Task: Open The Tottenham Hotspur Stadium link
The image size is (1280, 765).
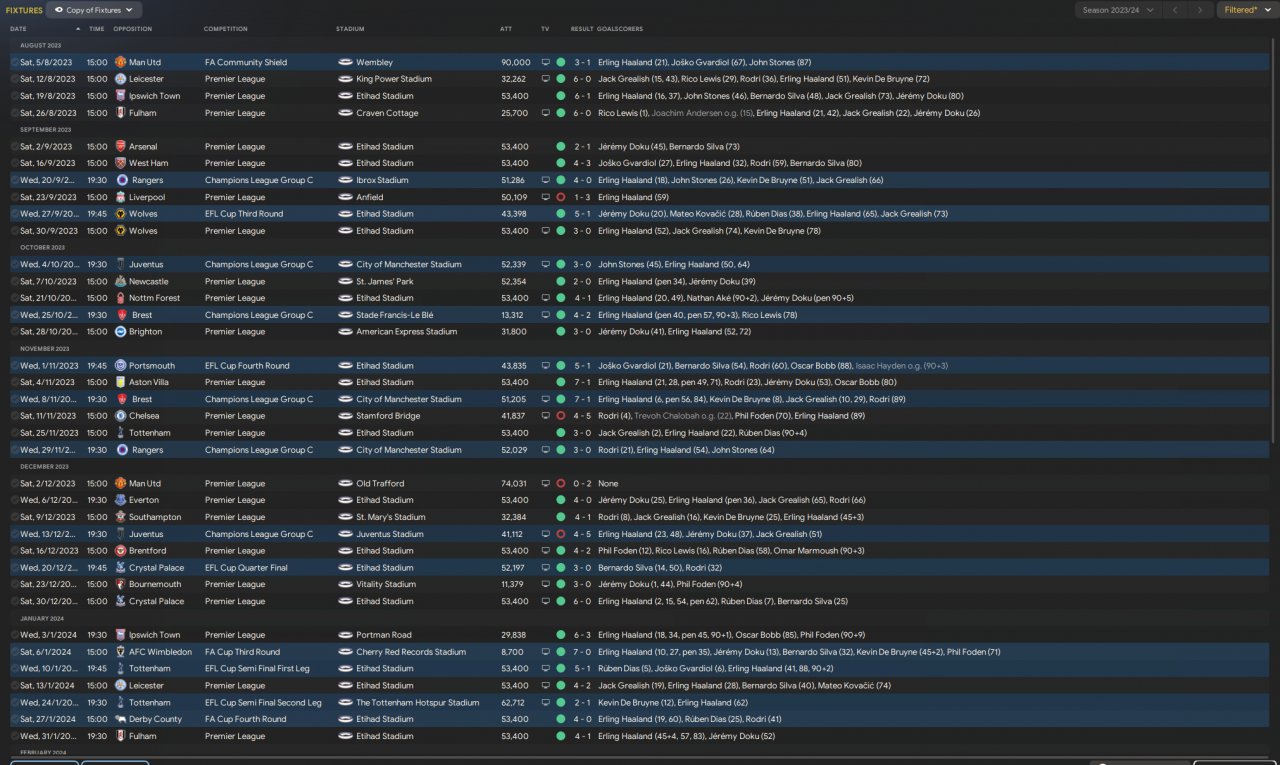Action: tap(418, 703)
